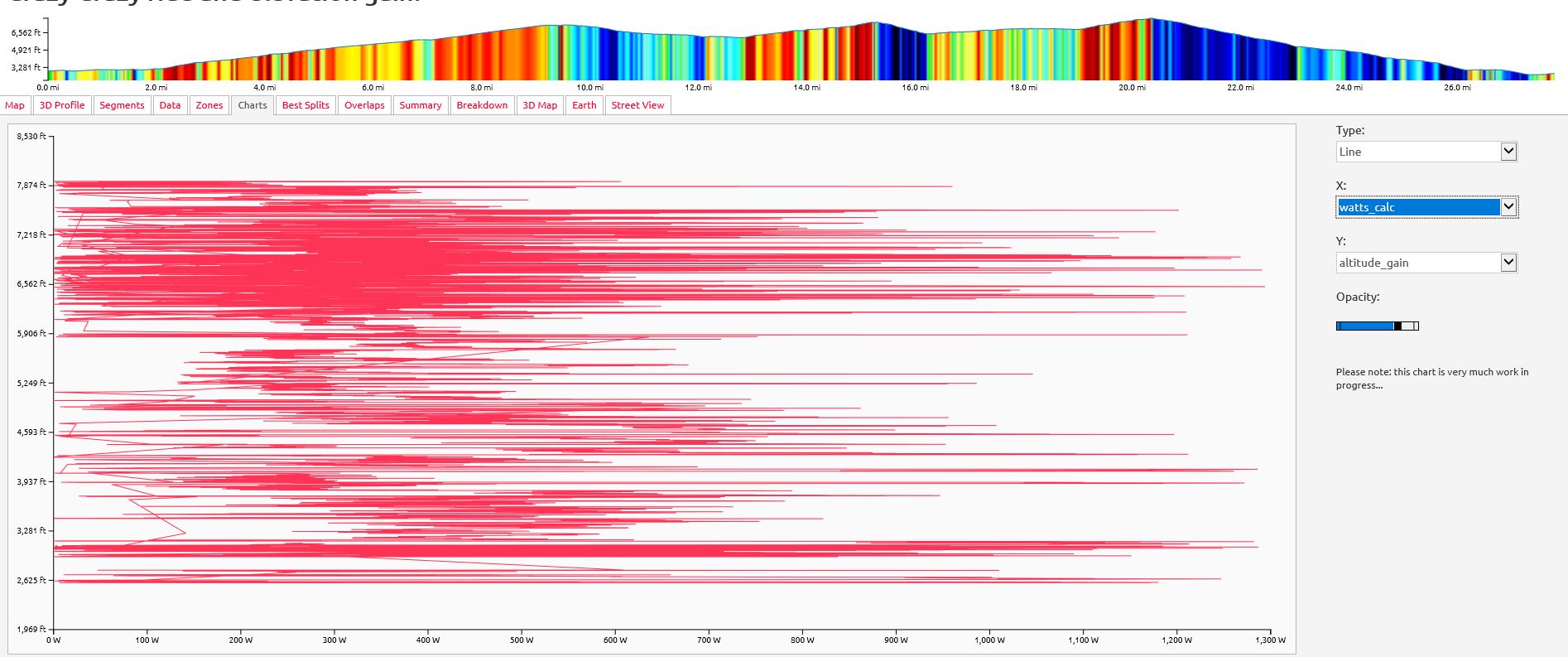1568x657 pixels.
Task: Open the Summary tab
Action: click(x=421, y=105)
